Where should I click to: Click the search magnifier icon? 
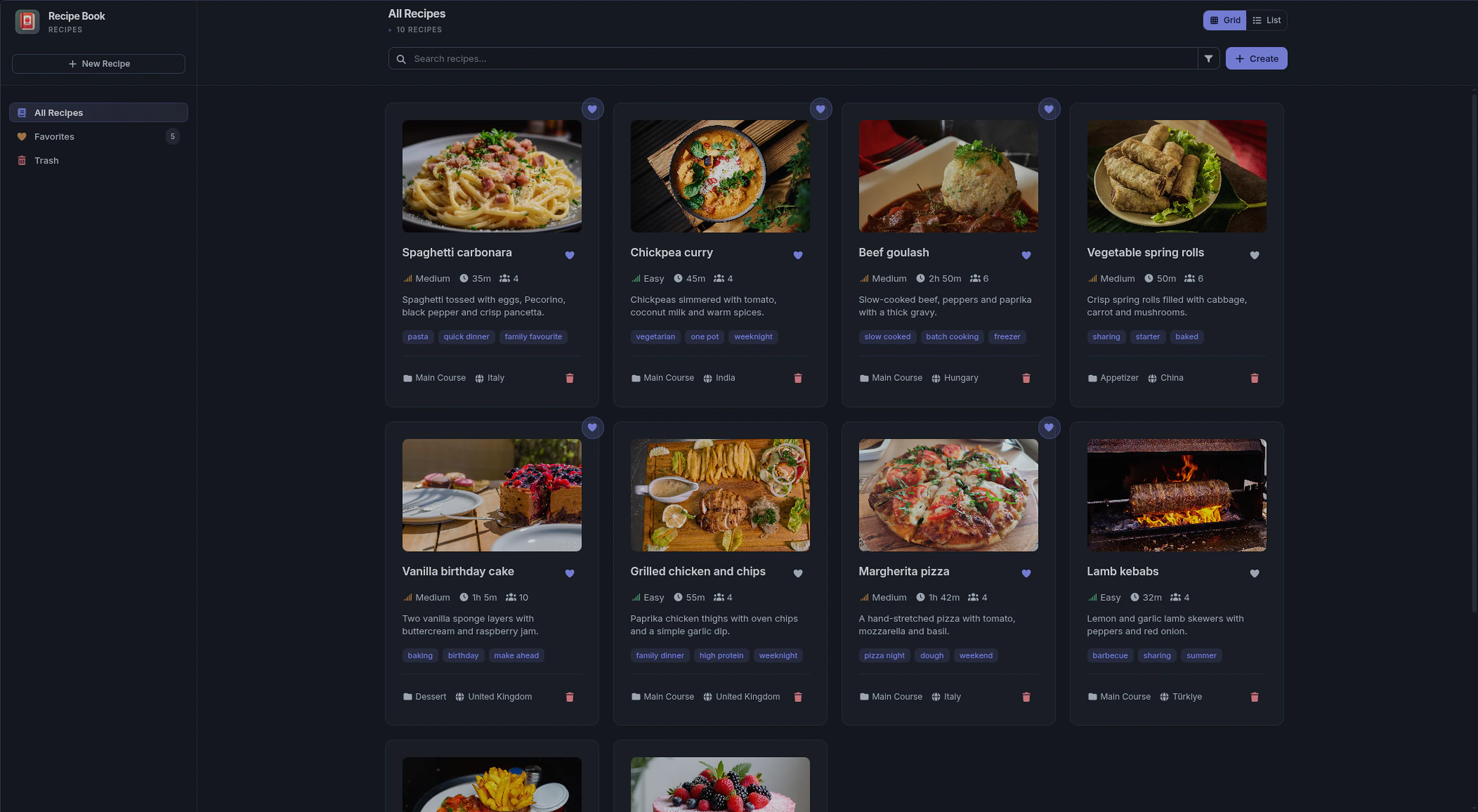[401, 59]
